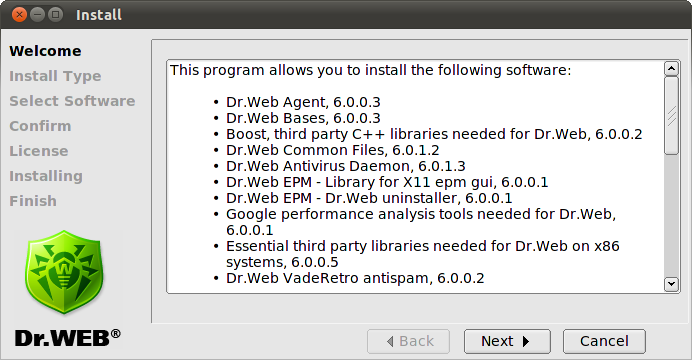Click the Dr.Web green shield logo

64,272
